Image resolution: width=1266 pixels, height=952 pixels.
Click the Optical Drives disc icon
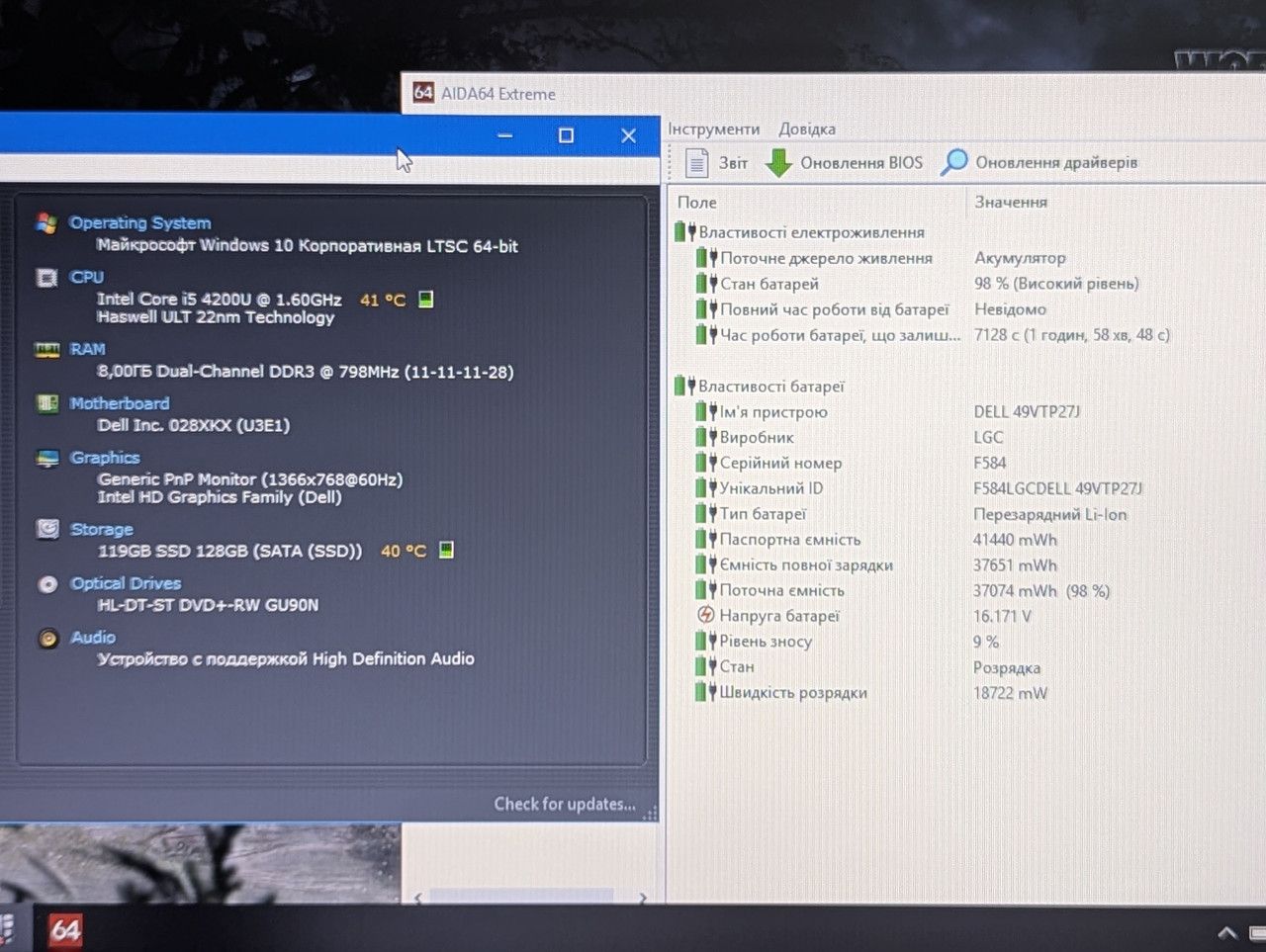pos(47,584)
